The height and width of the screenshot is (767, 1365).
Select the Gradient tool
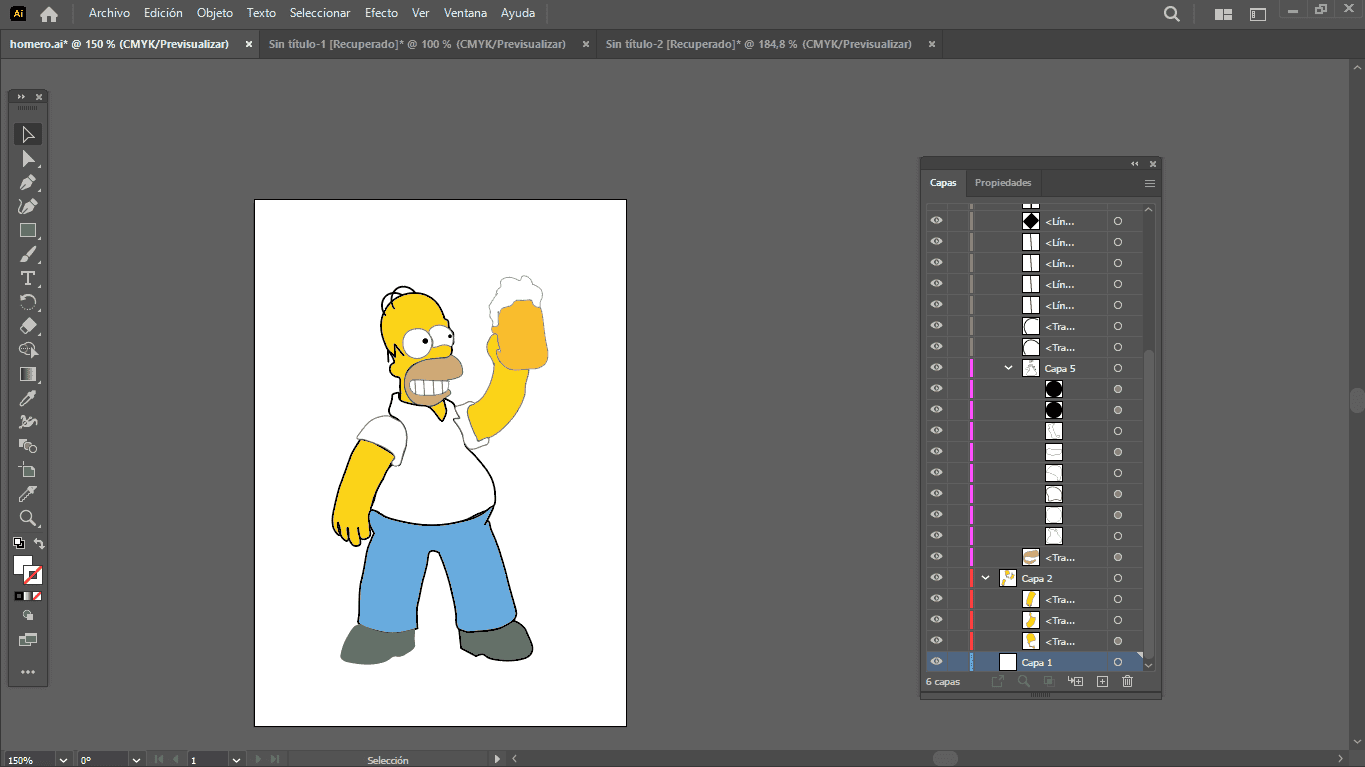(x=28, y=374)
